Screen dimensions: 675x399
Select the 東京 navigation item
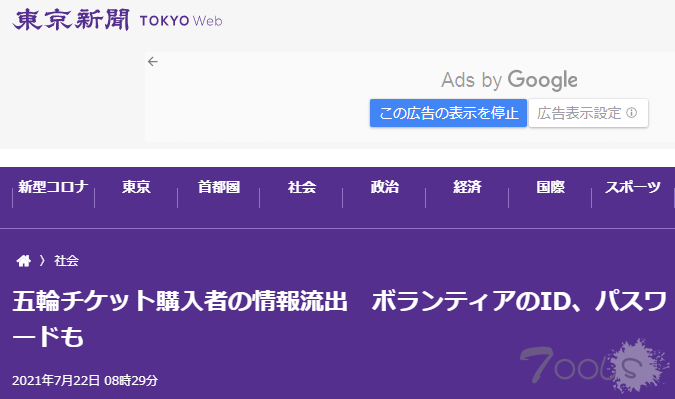[x=136, y=187]
